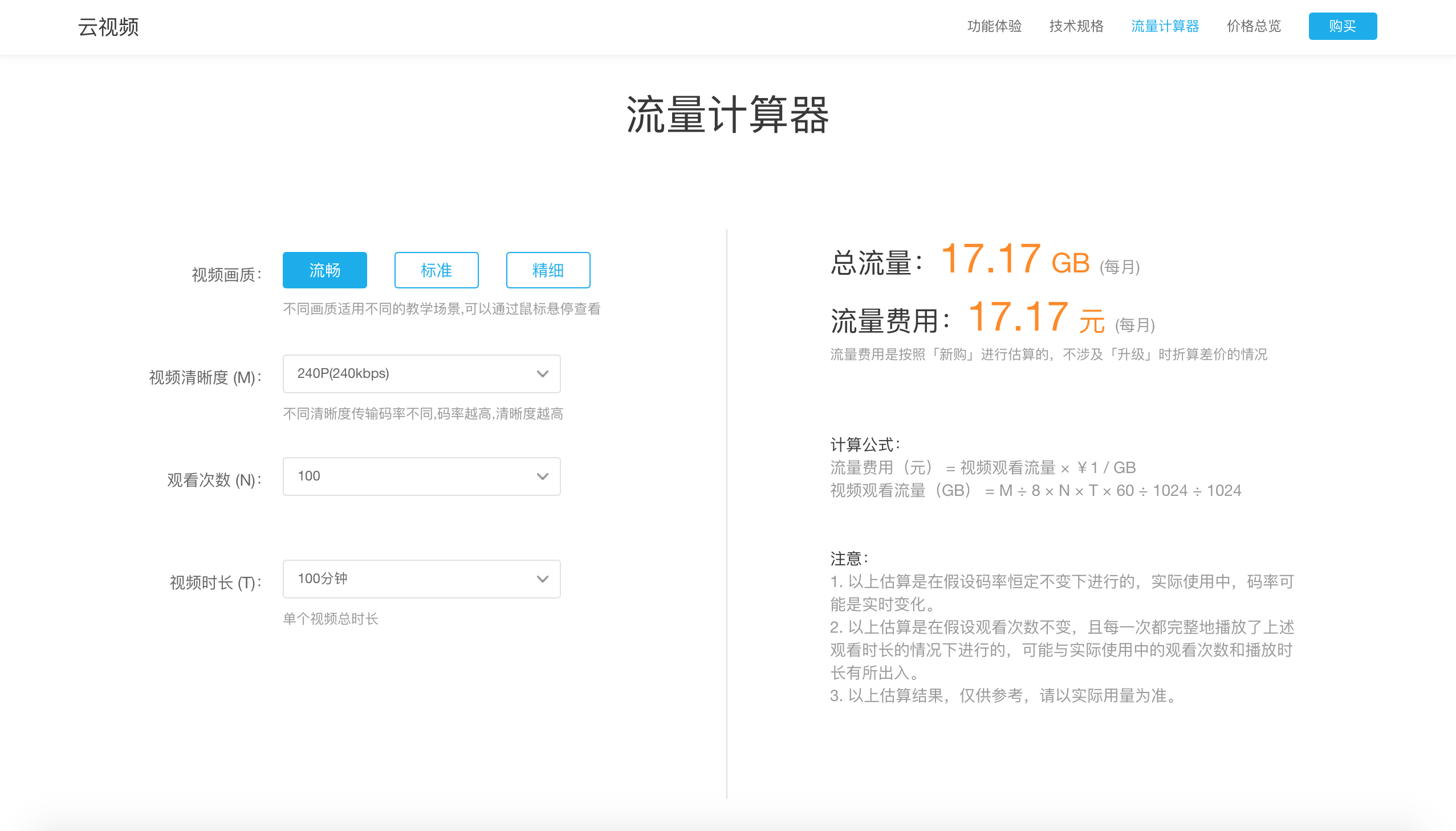This screenshot has height=831, width=1456.
Task: Open the 技术规格 navigation item
Action: pos(1076,26)
